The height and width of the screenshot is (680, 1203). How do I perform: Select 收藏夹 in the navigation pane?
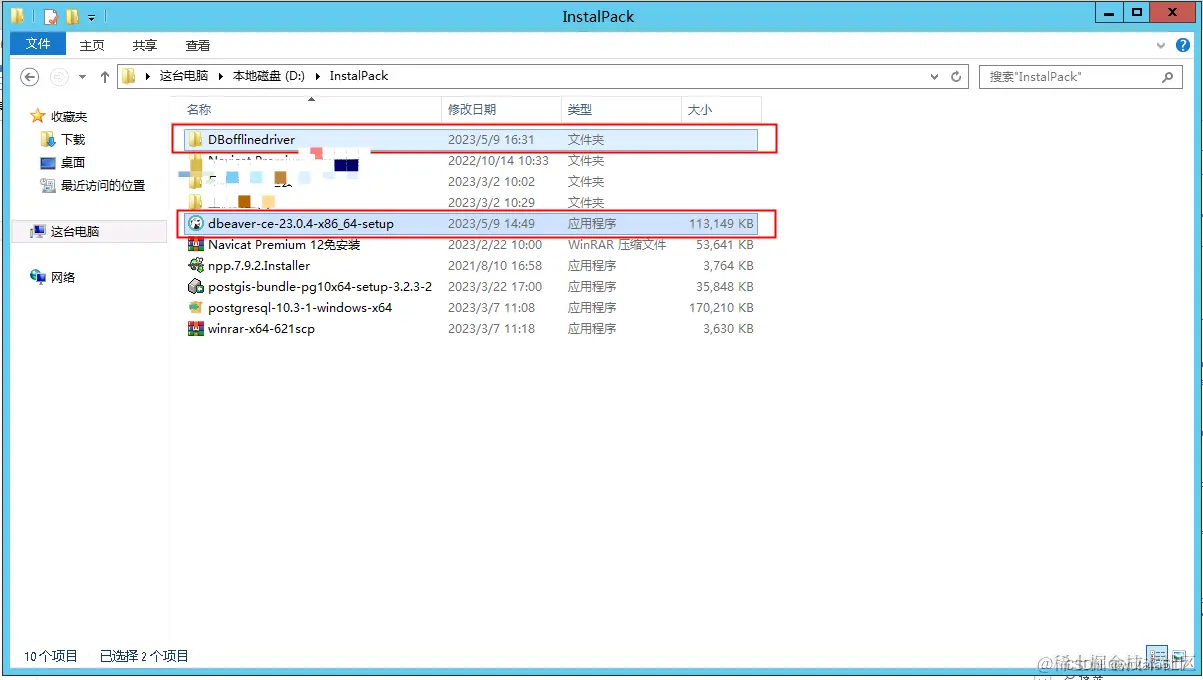pos(69,117)
